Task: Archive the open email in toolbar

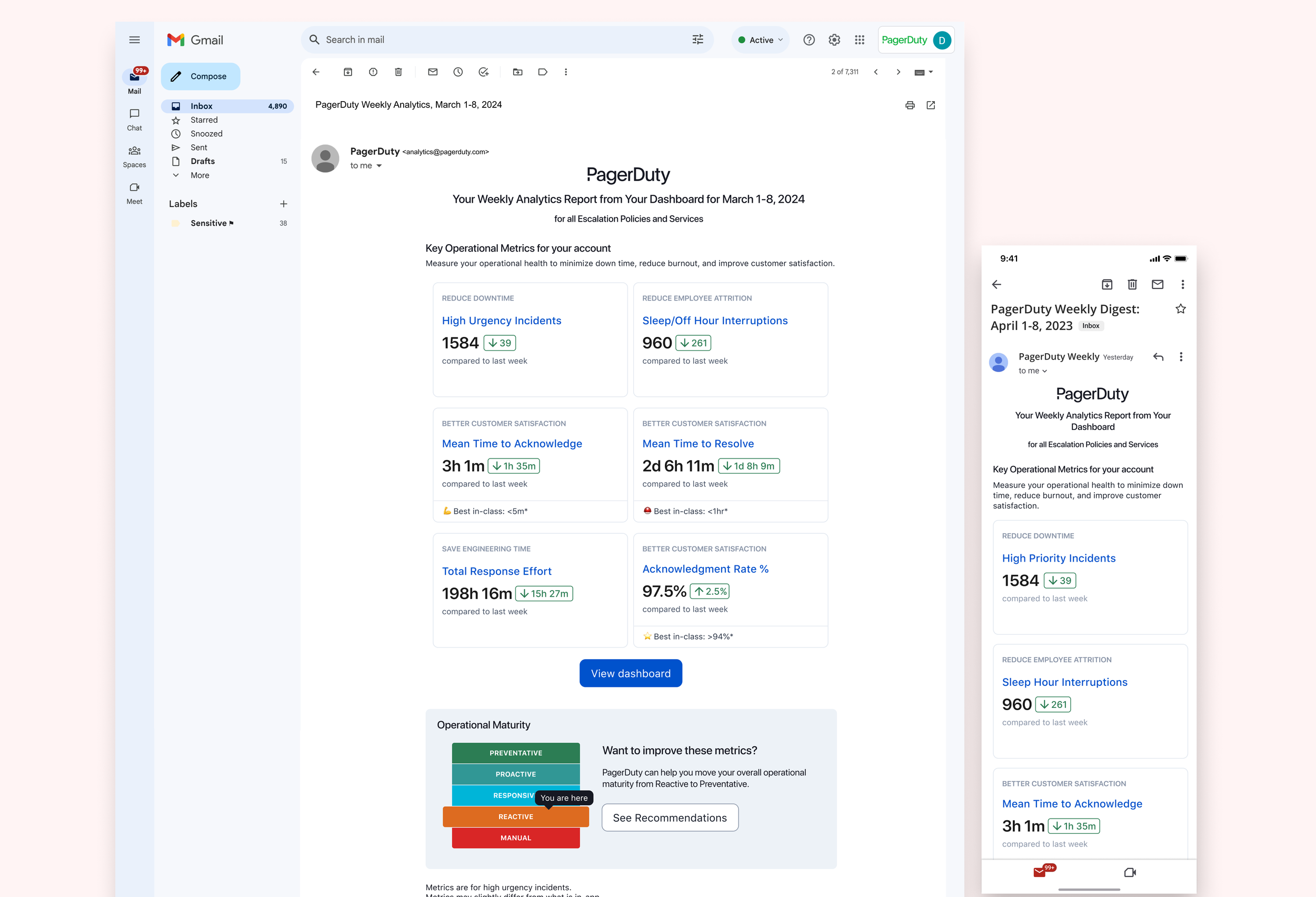Action: 347,72
